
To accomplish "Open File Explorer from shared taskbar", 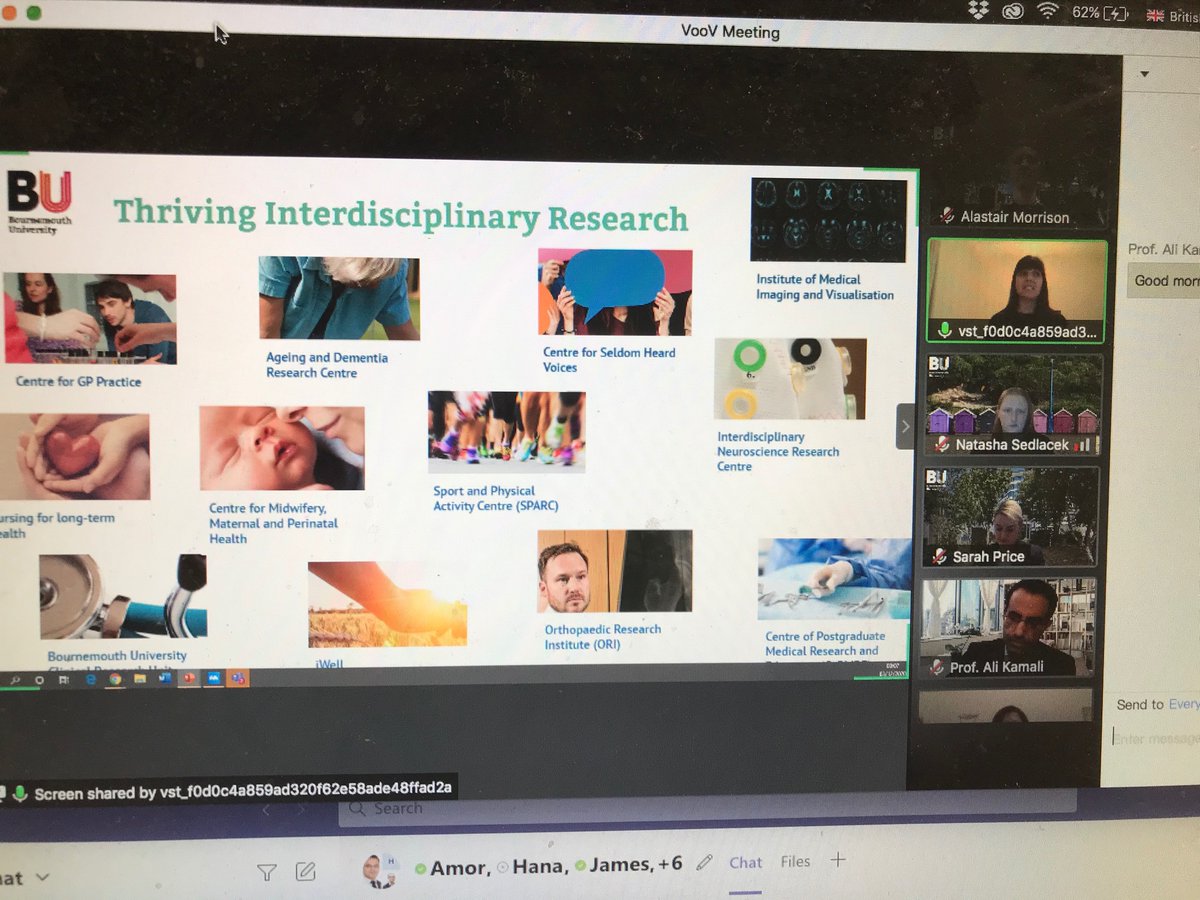I will [139, 679].
